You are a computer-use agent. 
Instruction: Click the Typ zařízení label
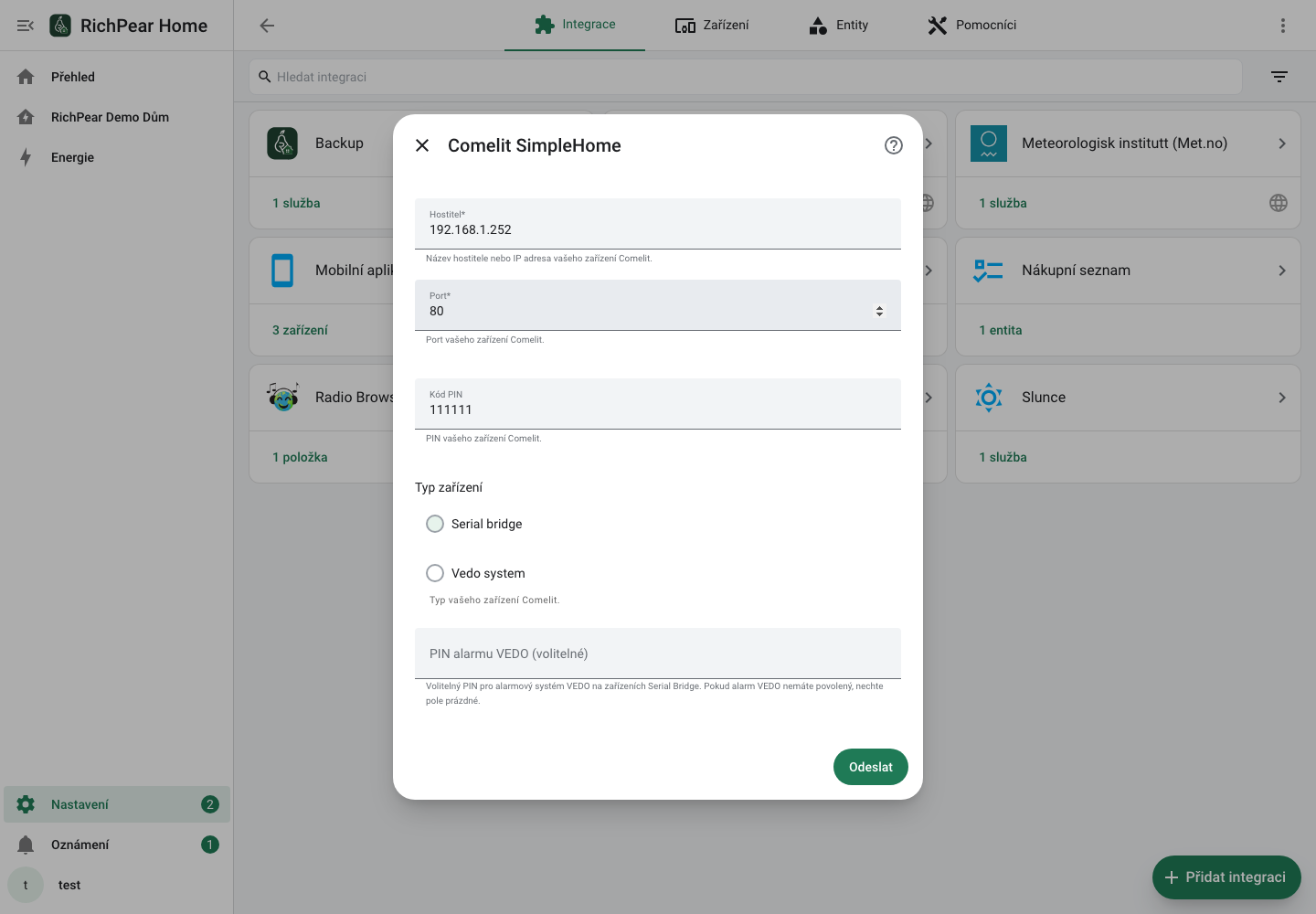(449, 487)
